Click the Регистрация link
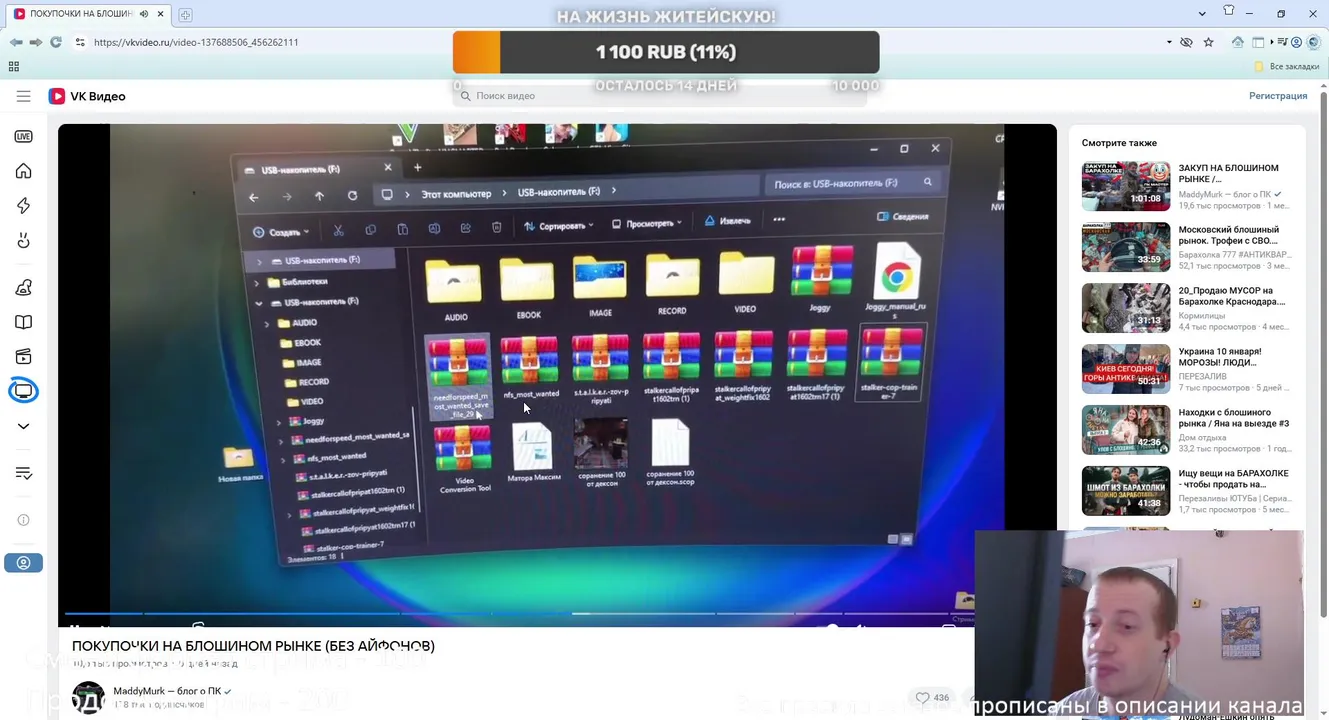The image size is (1329, 720). pos(1278,96)
